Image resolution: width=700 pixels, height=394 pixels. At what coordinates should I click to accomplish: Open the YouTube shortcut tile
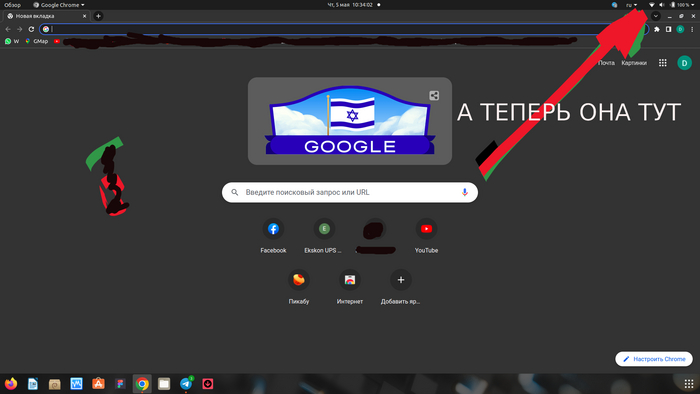point(426,236)
